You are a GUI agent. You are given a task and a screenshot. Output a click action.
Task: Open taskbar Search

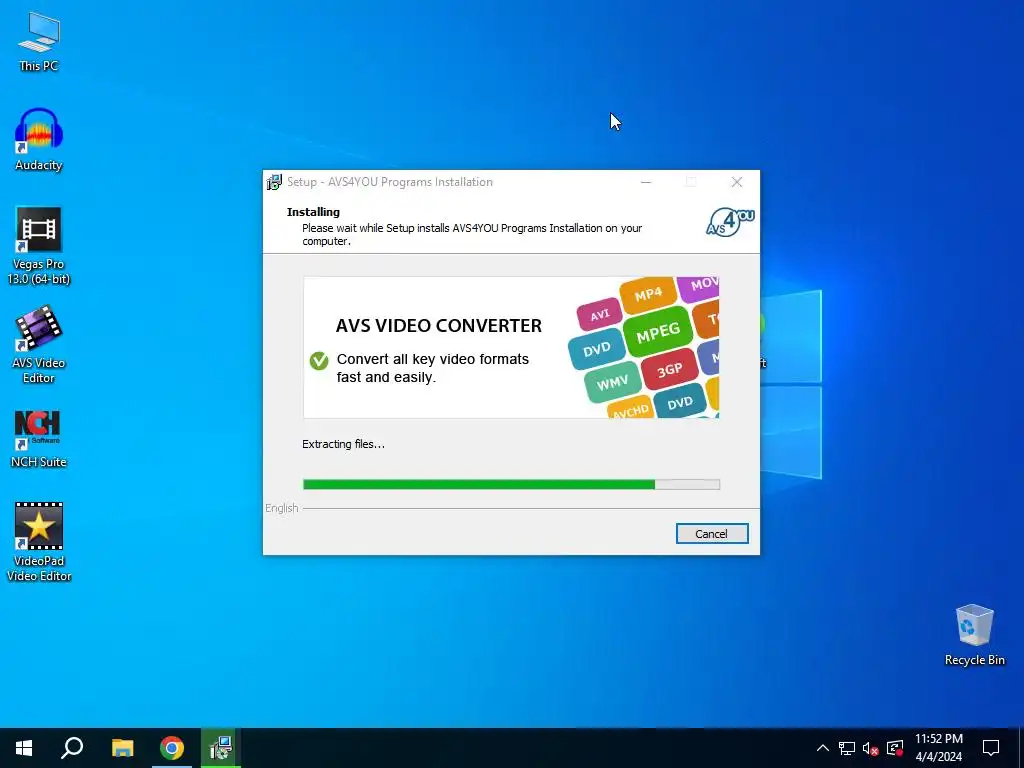coord(72,748)
